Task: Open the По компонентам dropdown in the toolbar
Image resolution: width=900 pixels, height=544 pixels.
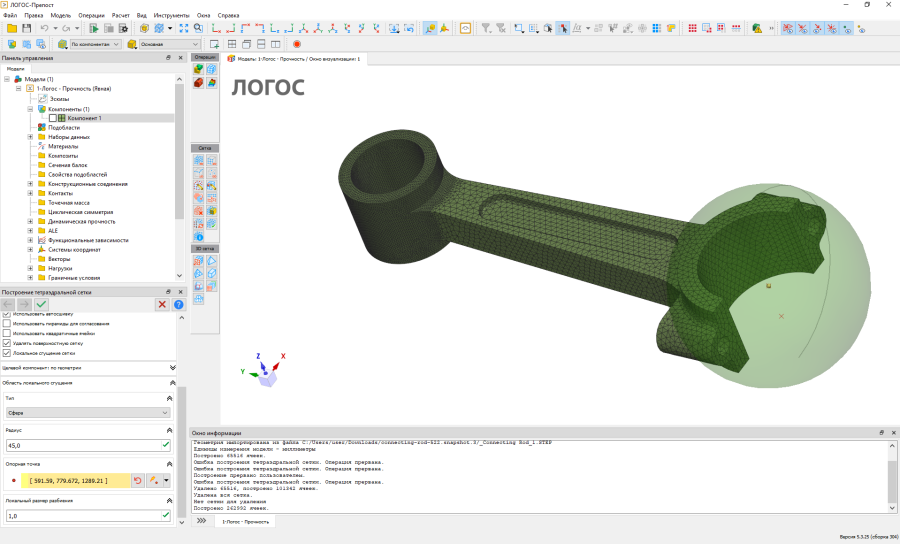Action: [x=95, y=44]
